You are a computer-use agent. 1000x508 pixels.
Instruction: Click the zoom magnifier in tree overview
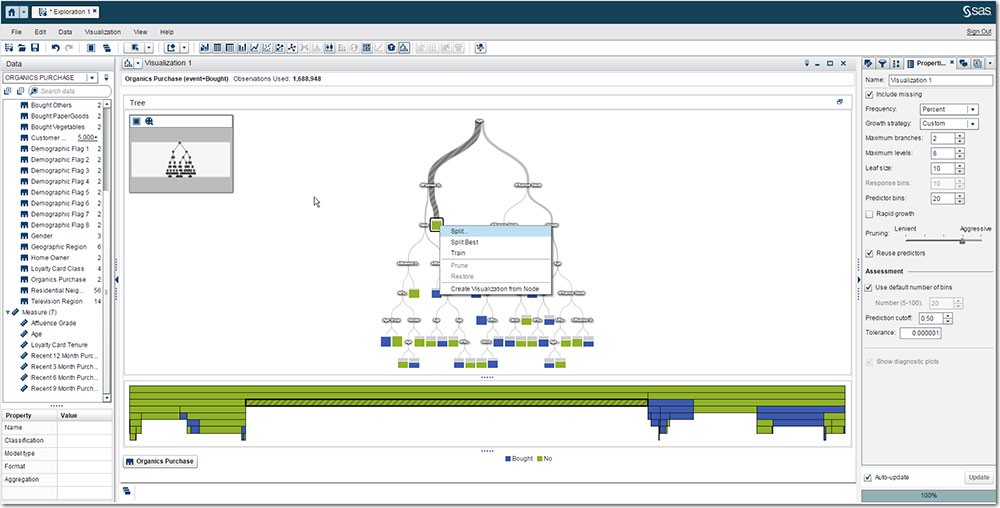149,121
